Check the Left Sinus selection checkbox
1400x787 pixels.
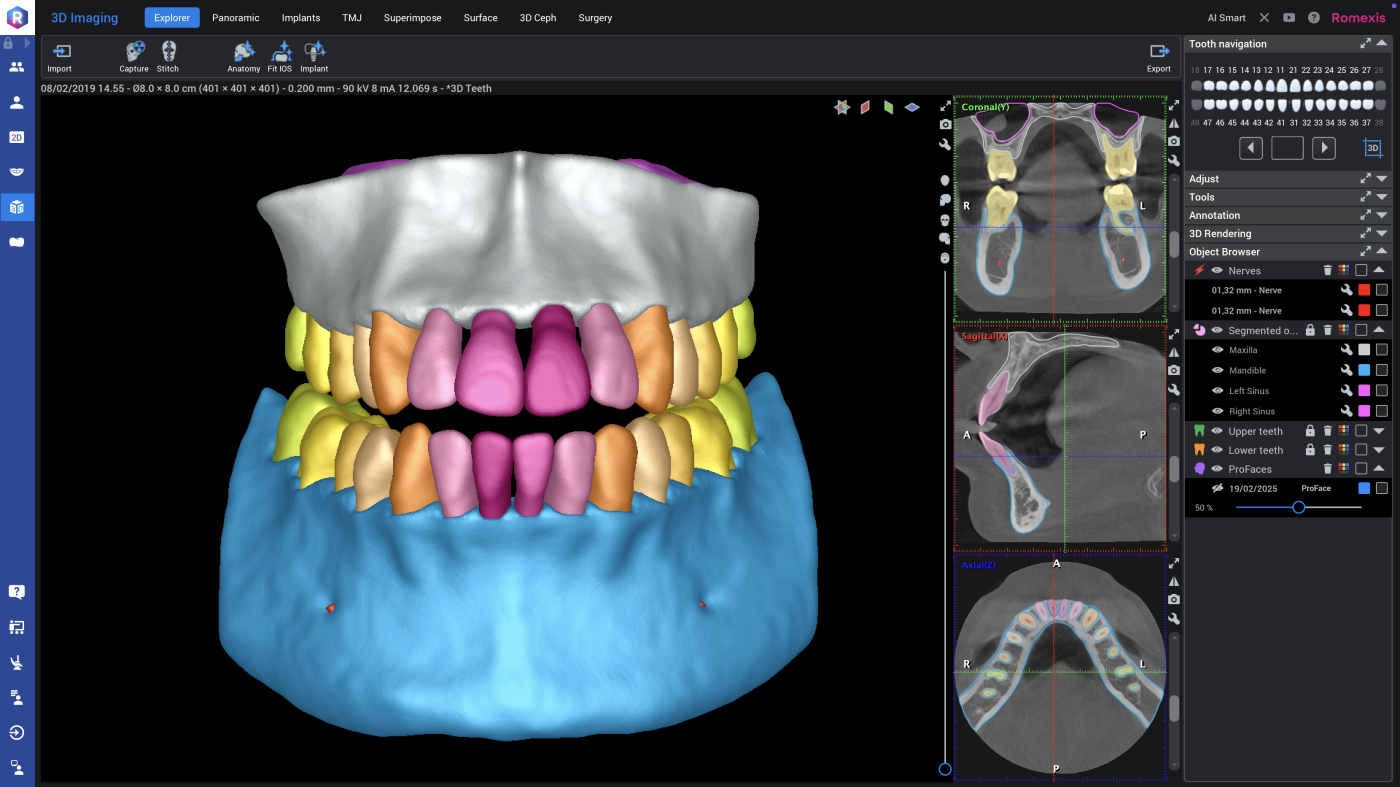tap(1381, 391)
